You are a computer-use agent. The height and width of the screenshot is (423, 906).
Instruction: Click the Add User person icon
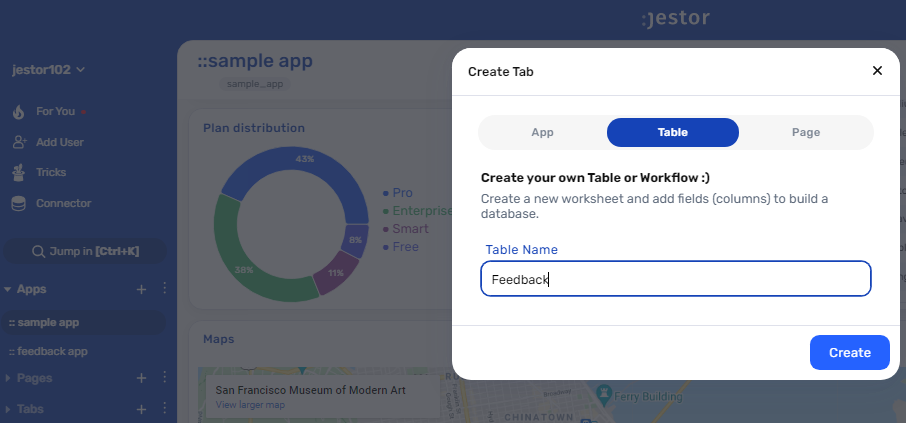pos(19,142)
